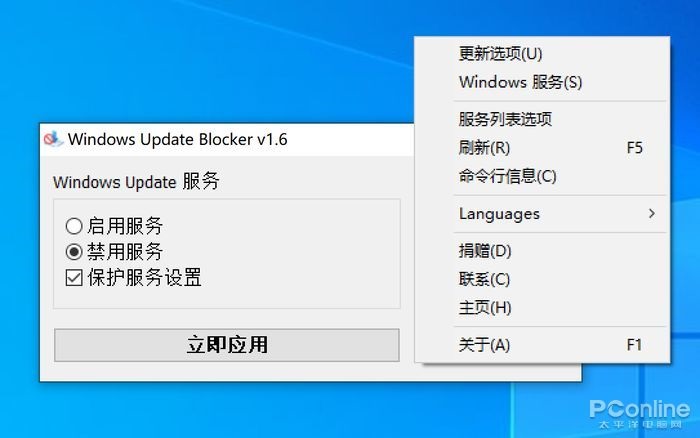This screenshot has width=700, height=438.
Task: Click 捐赠(D) menu item
Action: 542,251
